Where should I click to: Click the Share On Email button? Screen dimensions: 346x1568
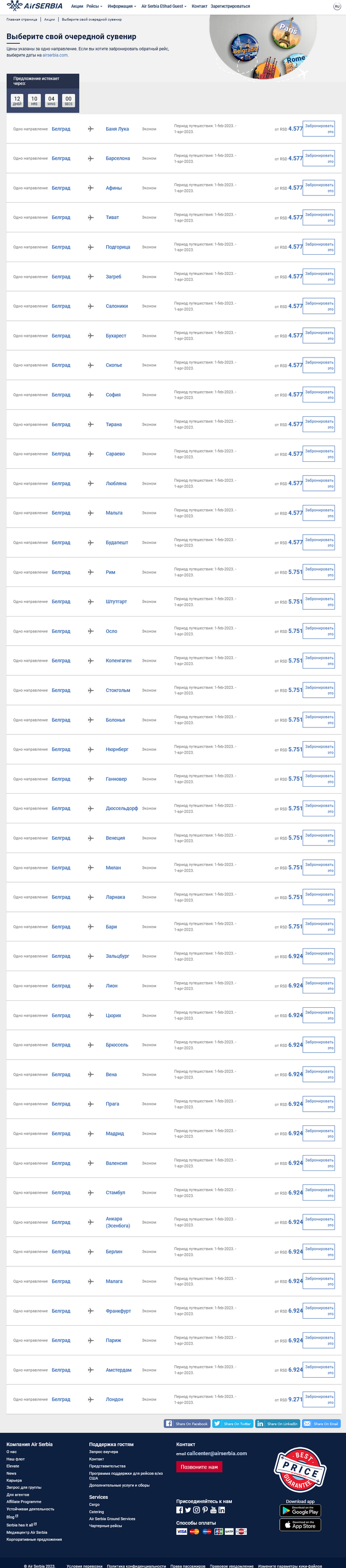coord(321,1424)
